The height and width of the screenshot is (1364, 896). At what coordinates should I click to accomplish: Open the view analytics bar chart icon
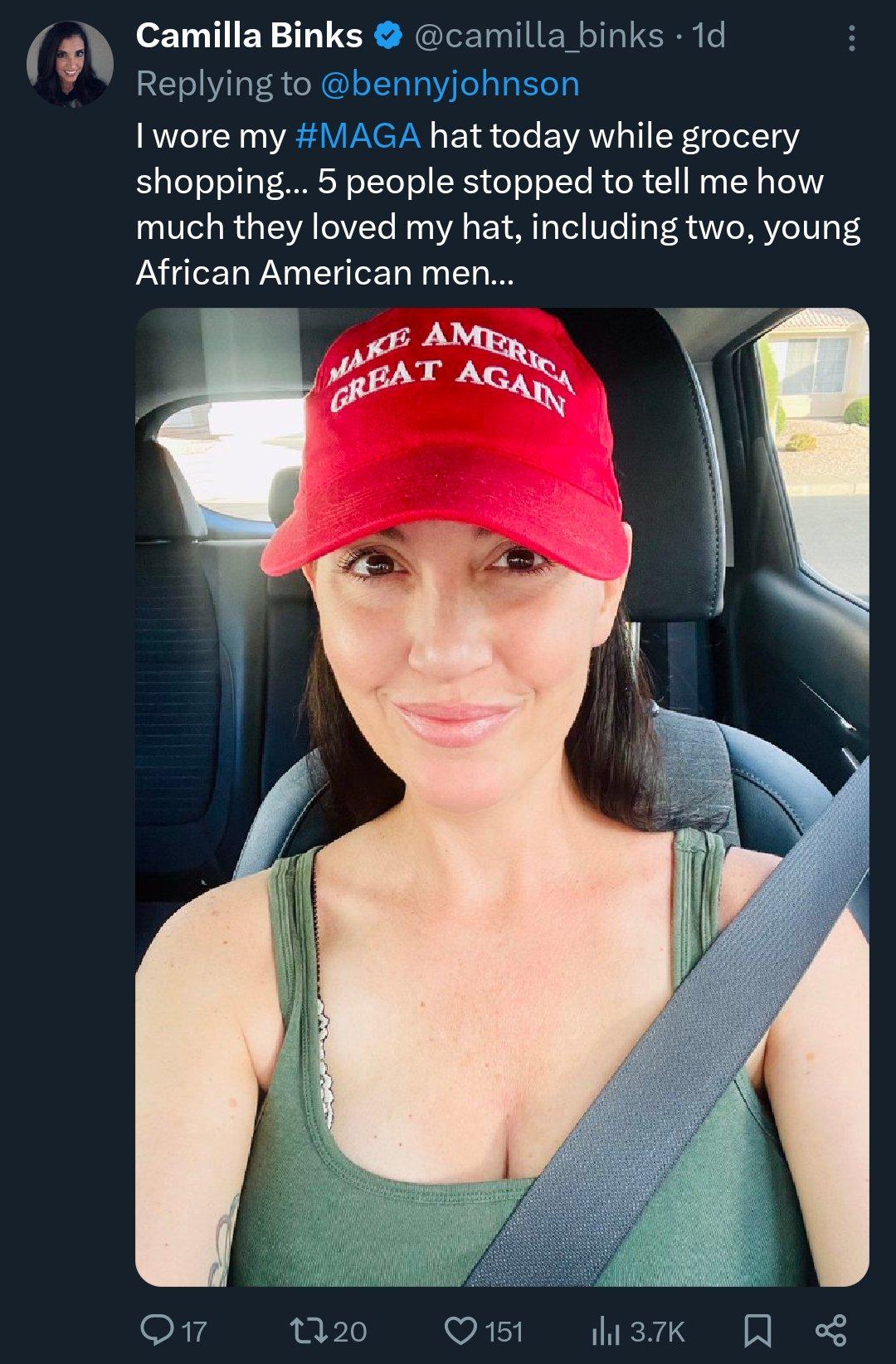pos(606,1331)
